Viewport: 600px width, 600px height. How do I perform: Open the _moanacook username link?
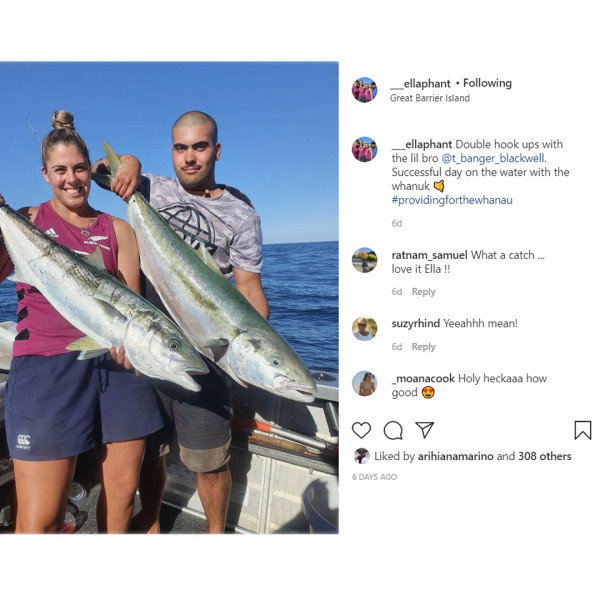tap(423, 378)
